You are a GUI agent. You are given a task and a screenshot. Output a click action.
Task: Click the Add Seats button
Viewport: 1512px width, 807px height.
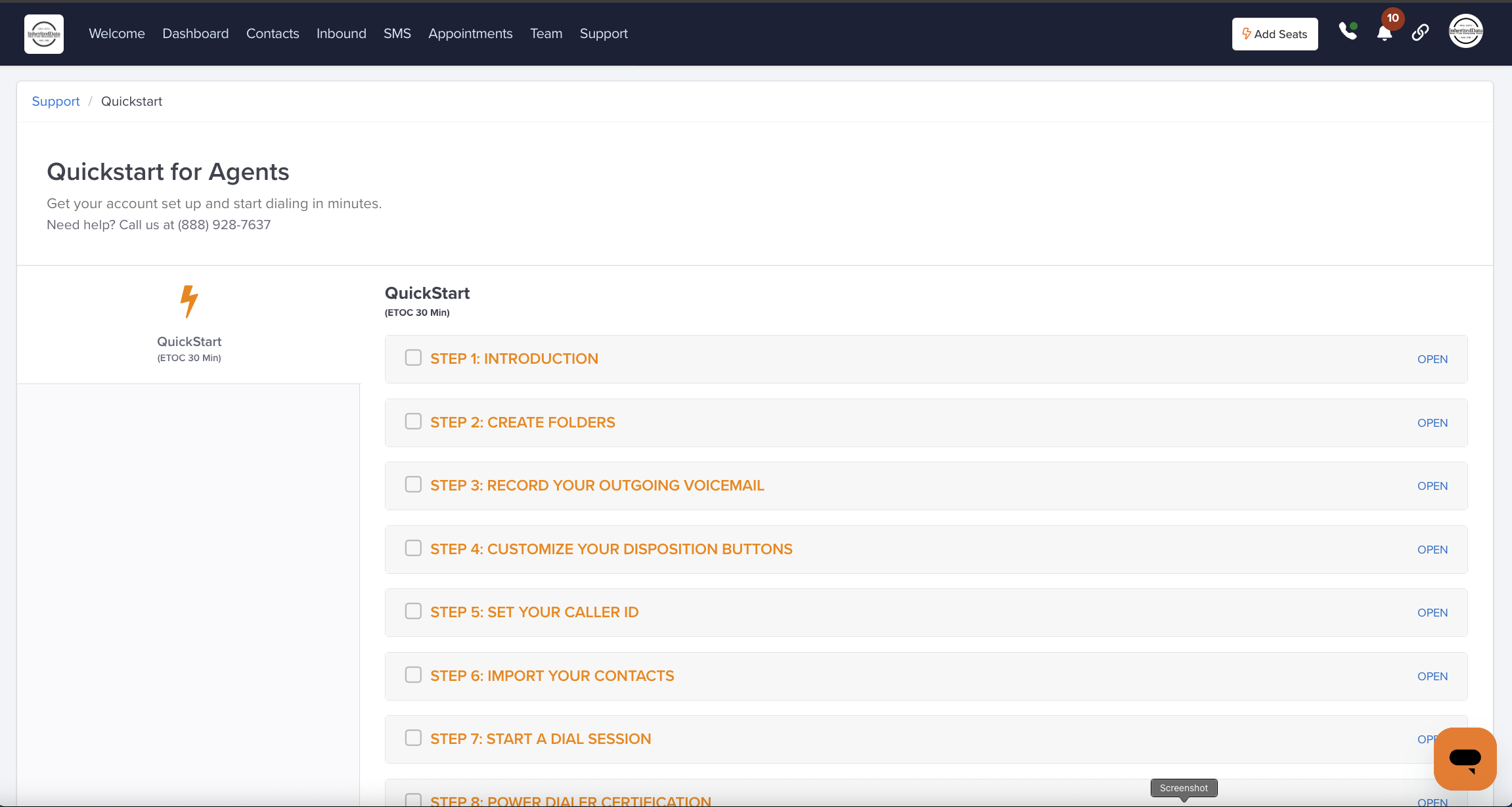click(x=1274, y=34)
